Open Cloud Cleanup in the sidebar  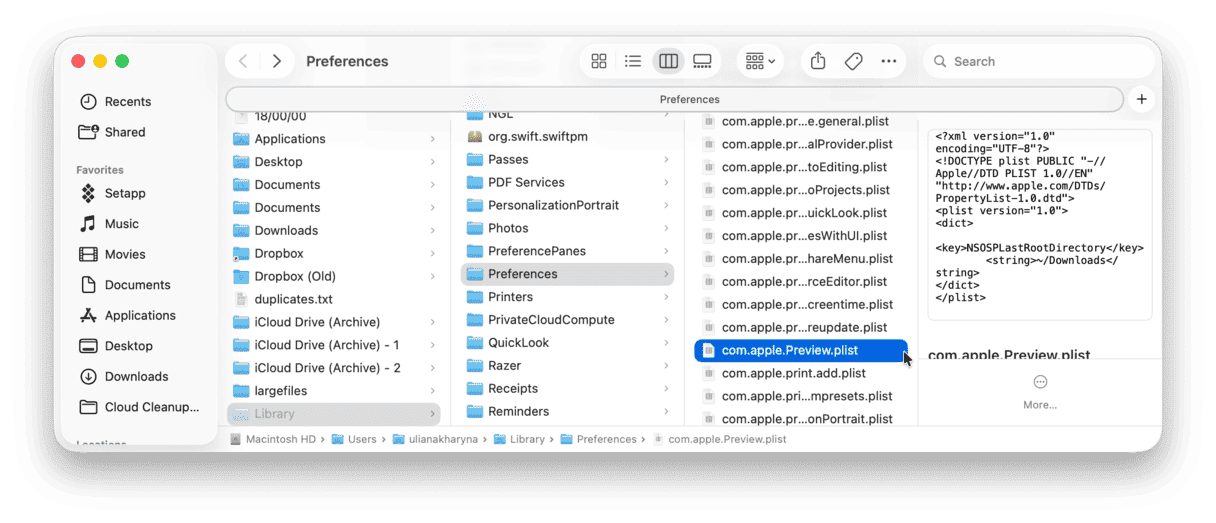152,407
